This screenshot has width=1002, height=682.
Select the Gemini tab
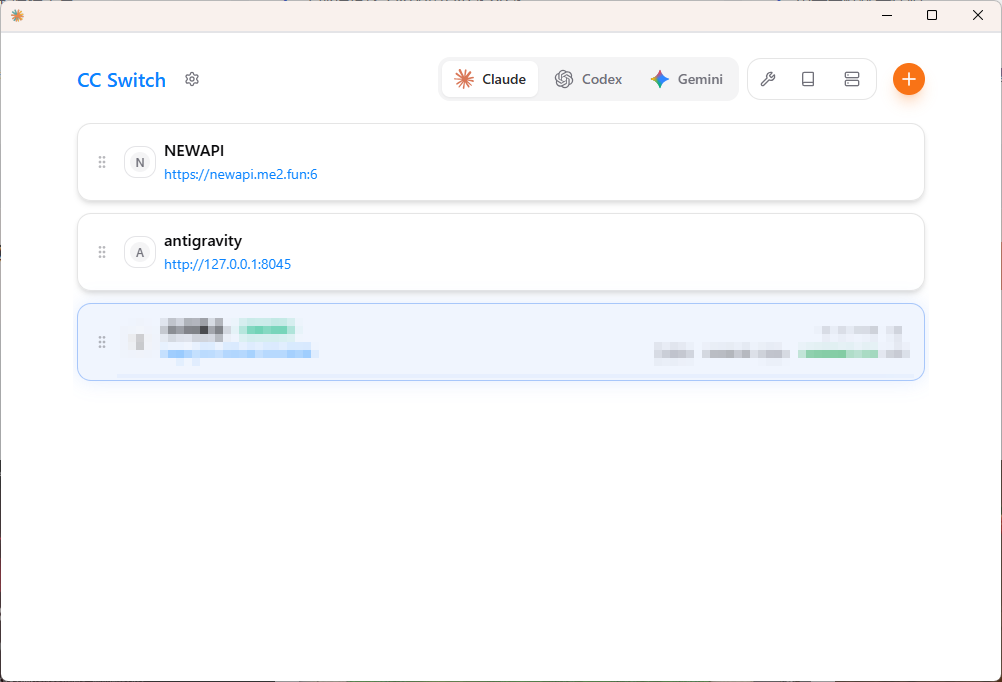click(686, 79)
